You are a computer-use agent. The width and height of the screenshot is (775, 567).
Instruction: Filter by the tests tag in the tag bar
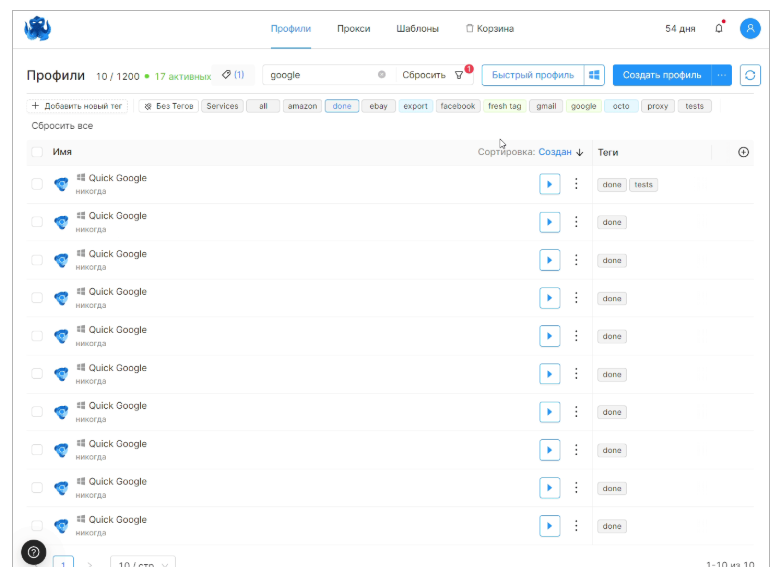point(694,106)
